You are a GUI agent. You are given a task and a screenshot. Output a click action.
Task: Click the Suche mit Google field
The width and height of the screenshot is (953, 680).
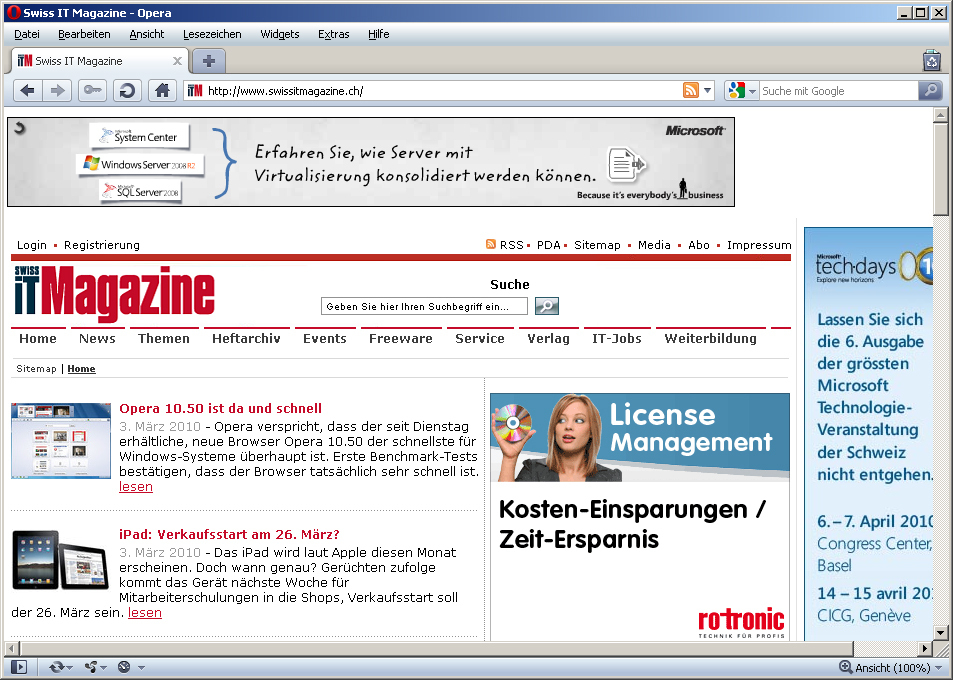tap(838, 91)
